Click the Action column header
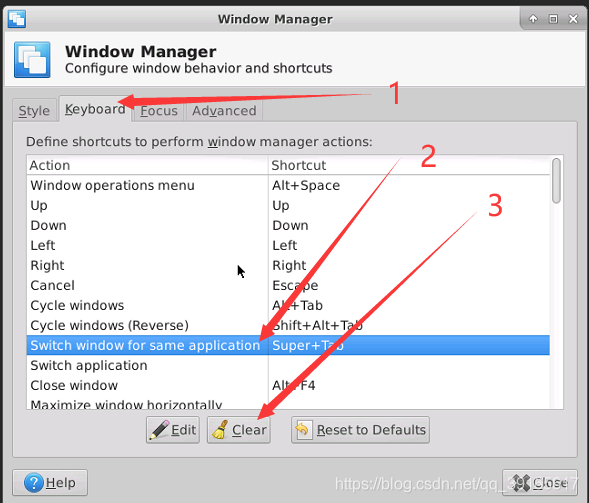589x503 pixels. 147,165
